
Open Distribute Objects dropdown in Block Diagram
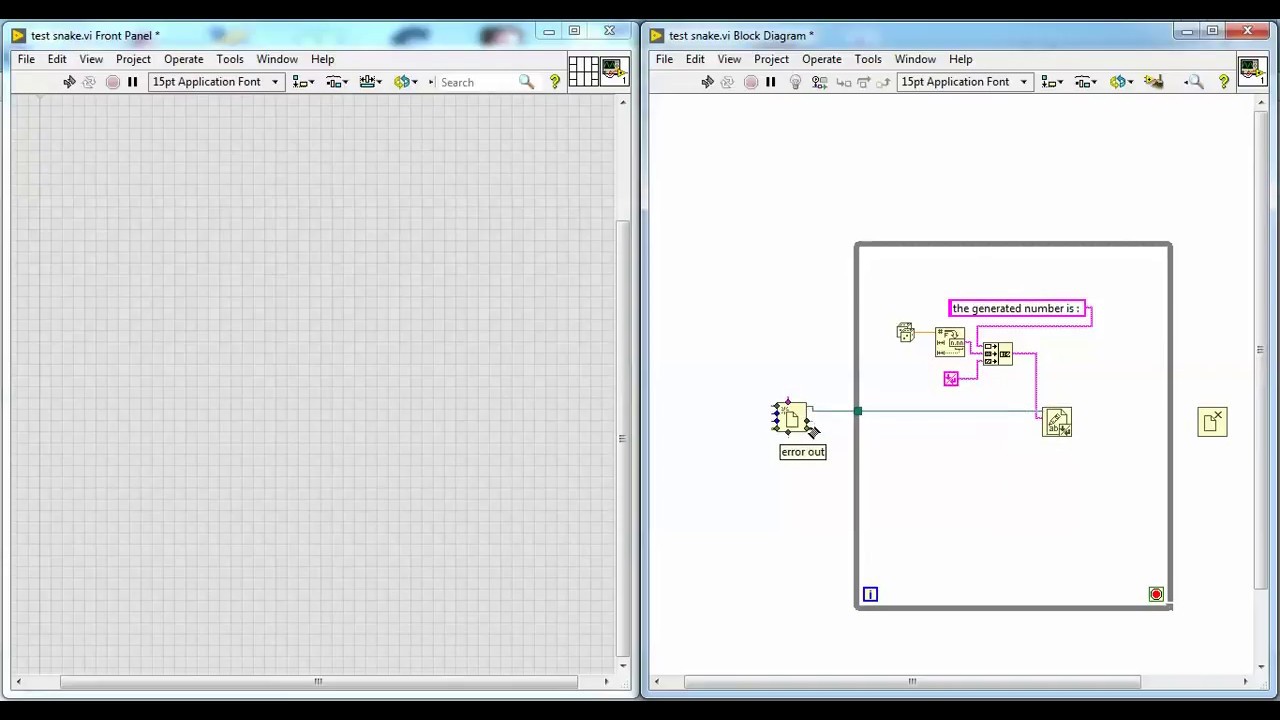click(x=1085, y=82)
